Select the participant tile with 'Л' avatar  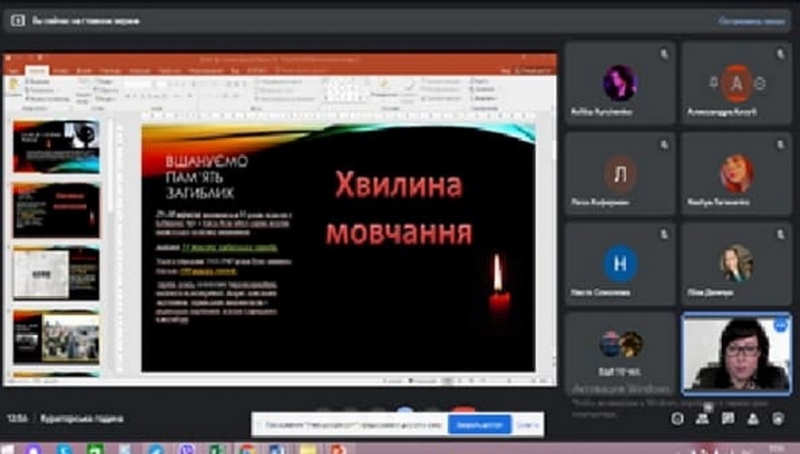click(620, 173)
